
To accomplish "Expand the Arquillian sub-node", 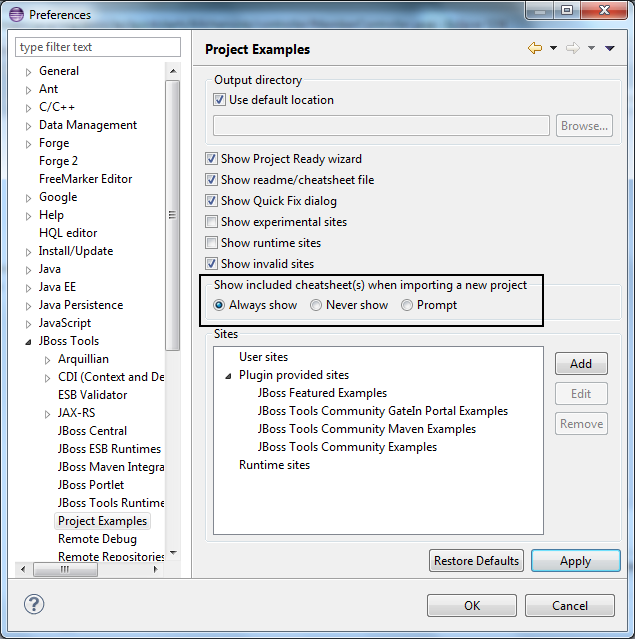I will [47, 360].
